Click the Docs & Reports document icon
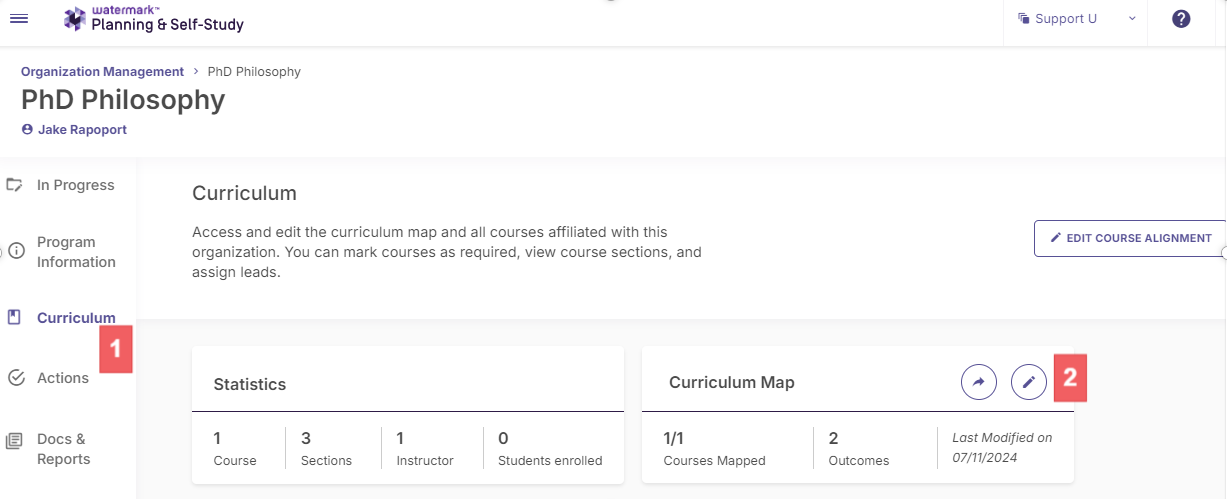 pos(15,441)
